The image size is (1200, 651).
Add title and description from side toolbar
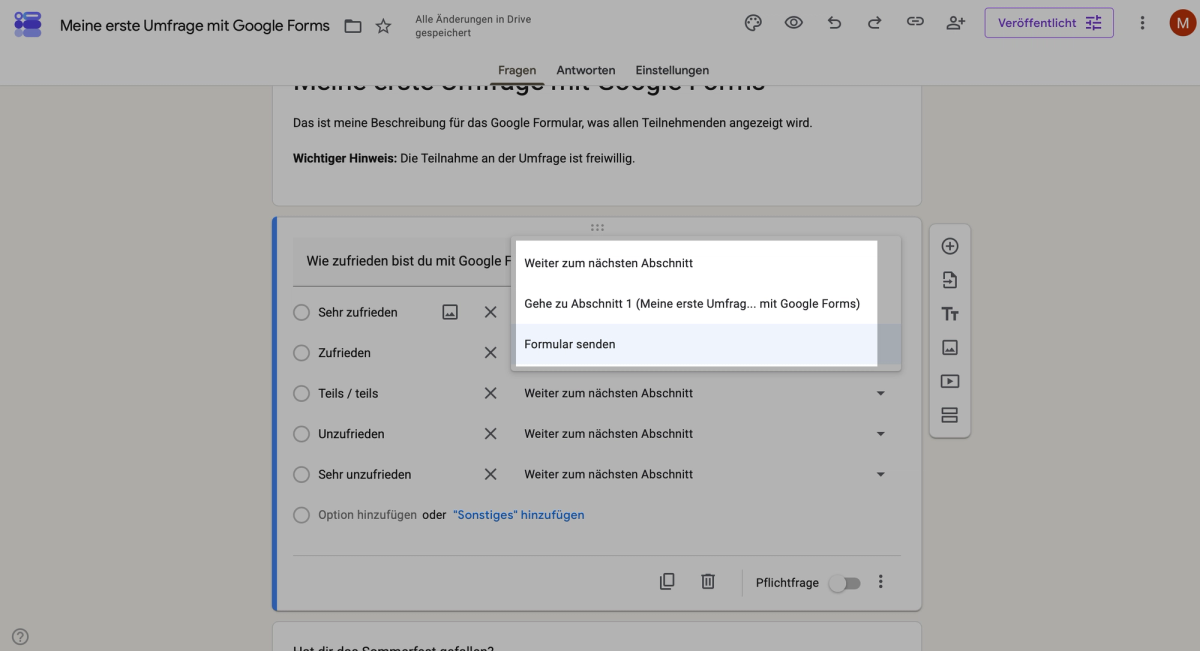pyautogui.click(x=950, y=314)
